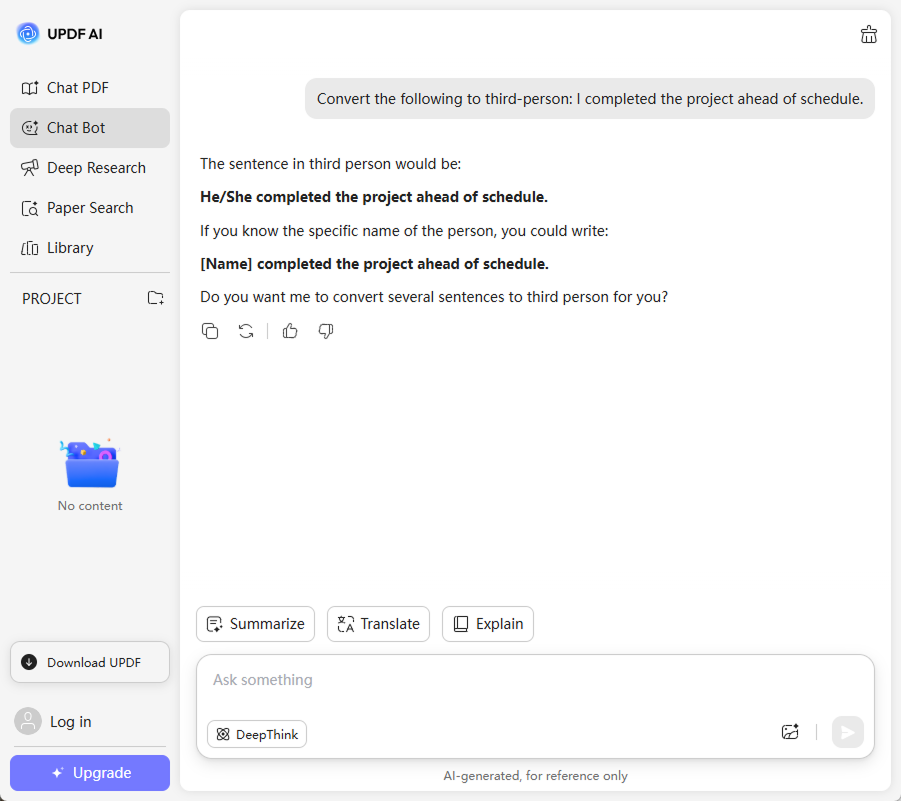Viewport: 901px width, 801px height.
Task: Choose the Translate quick action
Action: 378,624
